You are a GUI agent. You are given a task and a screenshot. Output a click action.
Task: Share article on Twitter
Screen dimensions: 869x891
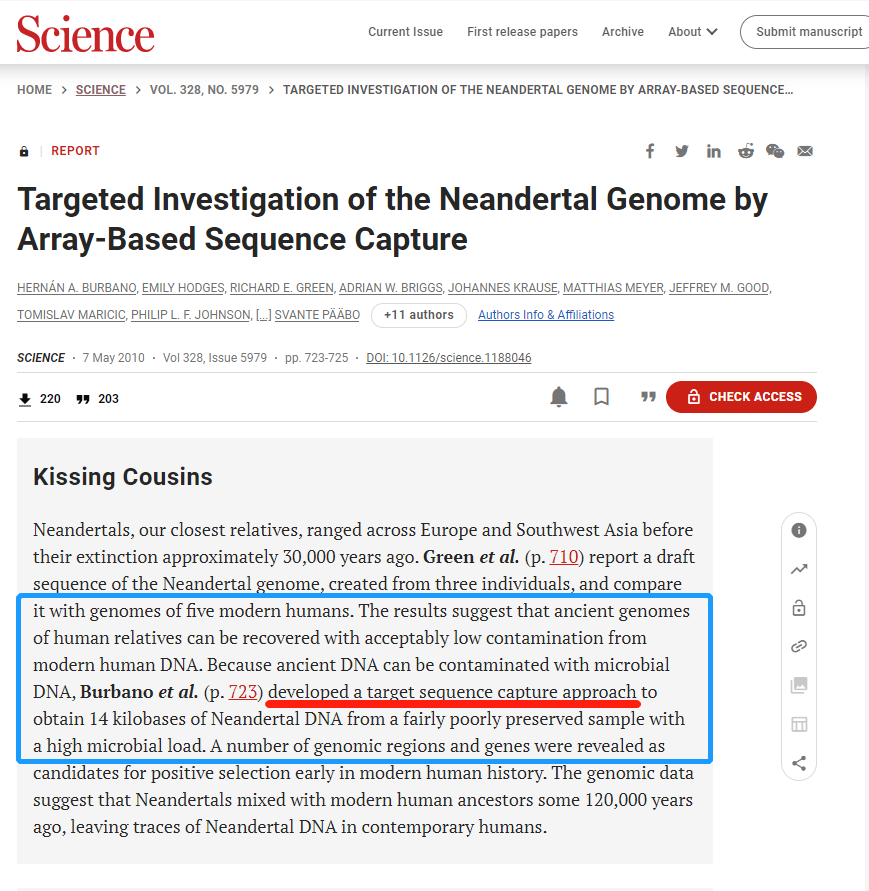click(x=682, y=151)
